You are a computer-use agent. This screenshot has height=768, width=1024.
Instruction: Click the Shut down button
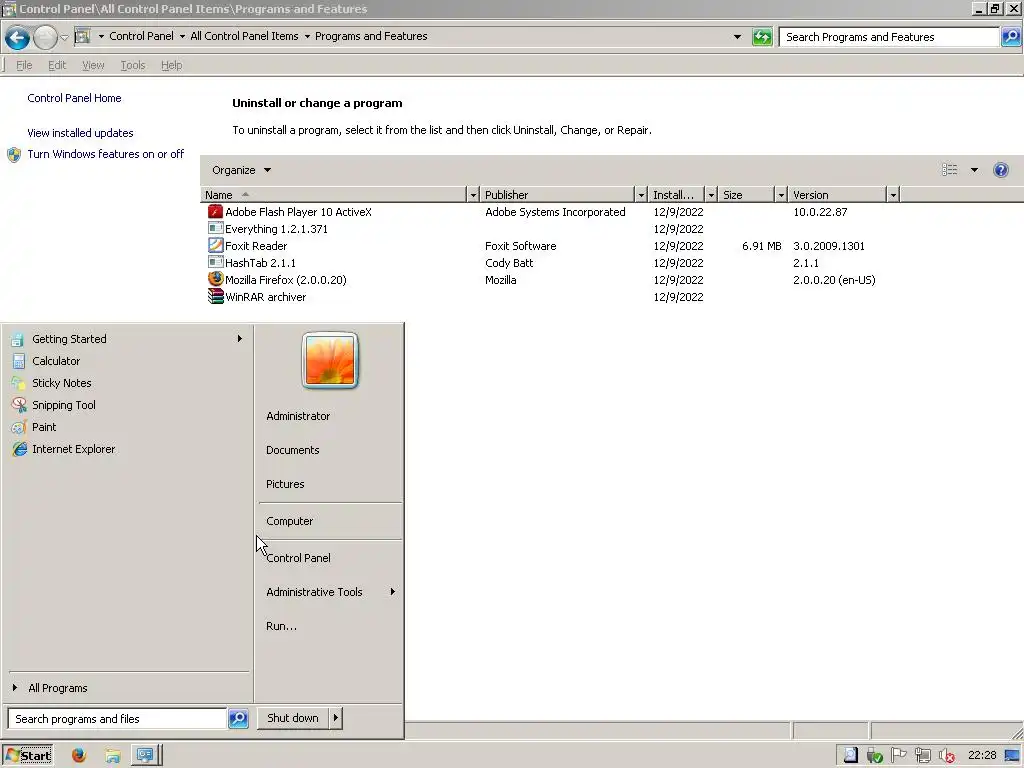coord(293,718)
